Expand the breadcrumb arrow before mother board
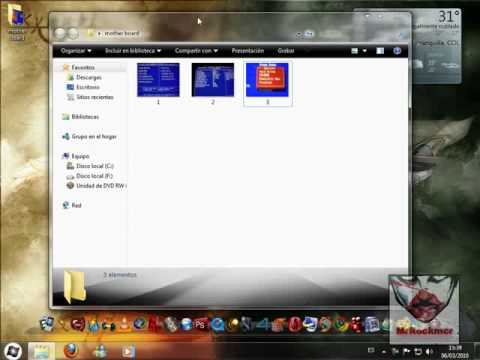480x360 pixels. (x=99, y=34)
